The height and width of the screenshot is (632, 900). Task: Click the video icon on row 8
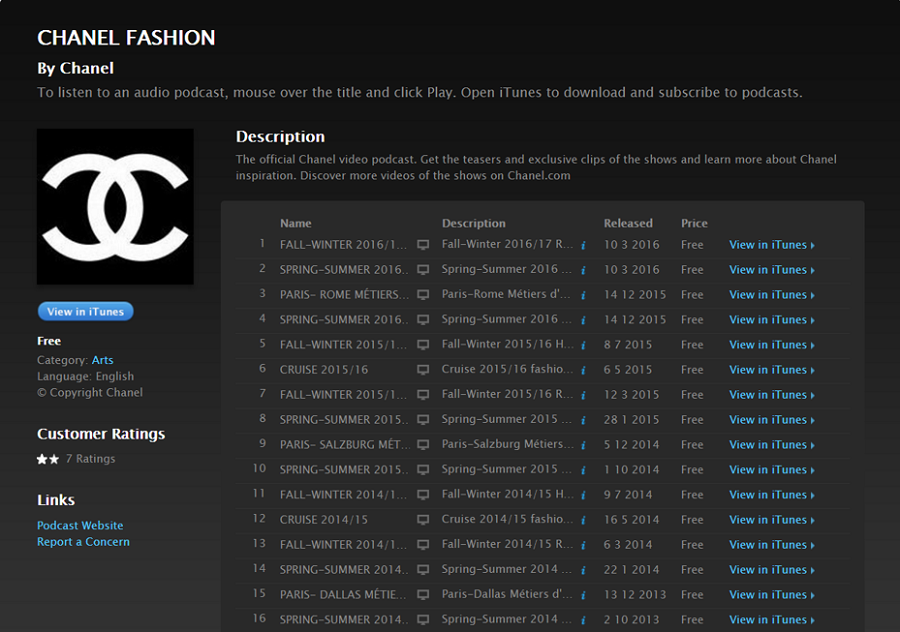pos(423,420)
